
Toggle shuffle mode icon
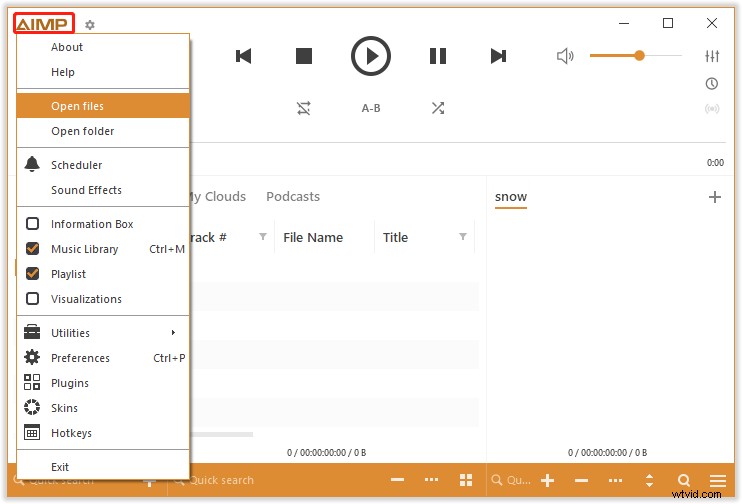pyautogui.click(x=438, y=108)
